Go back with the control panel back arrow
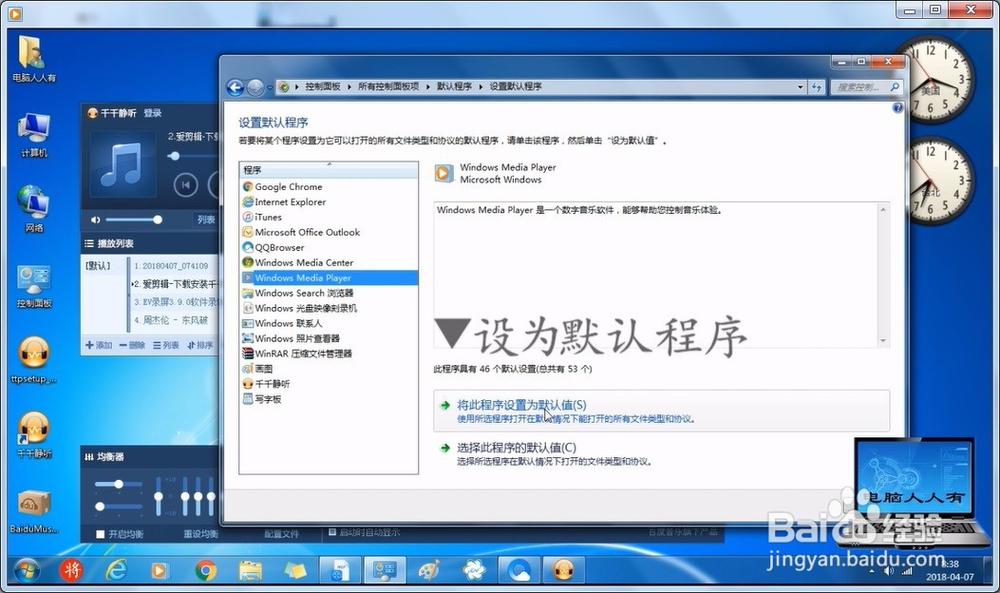This screenshot has width=1000, height=593. tap(235, 87)
